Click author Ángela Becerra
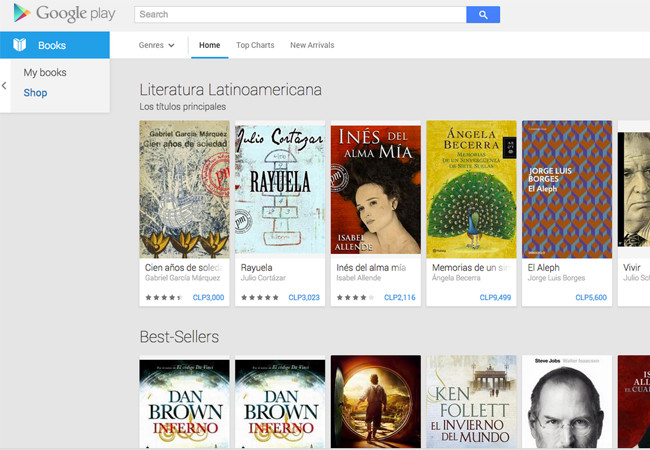The height and width of the screenshot is (450, 650). point(456,278)
